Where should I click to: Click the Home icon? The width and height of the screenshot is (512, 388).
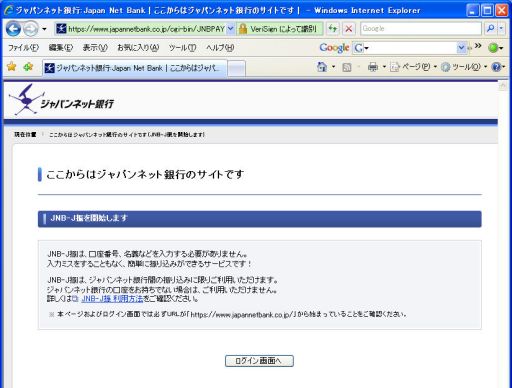point(322,67)
